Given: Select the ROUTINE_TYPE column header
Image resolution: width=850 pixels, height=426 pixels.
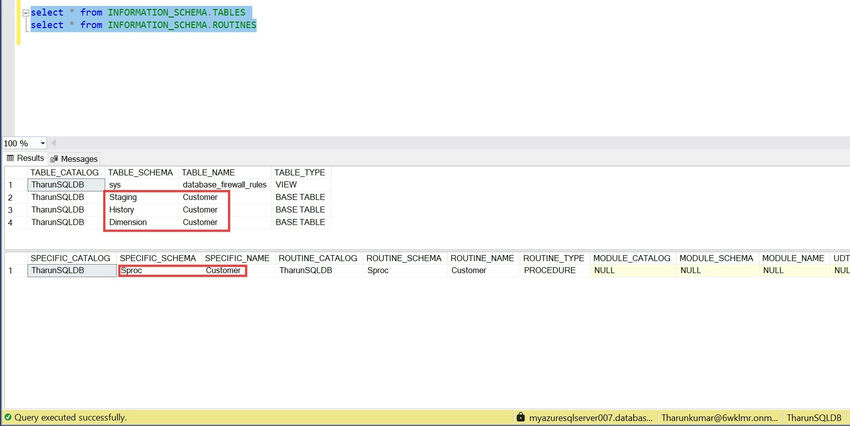Looking at the screenshot, I should coord(555,258).
